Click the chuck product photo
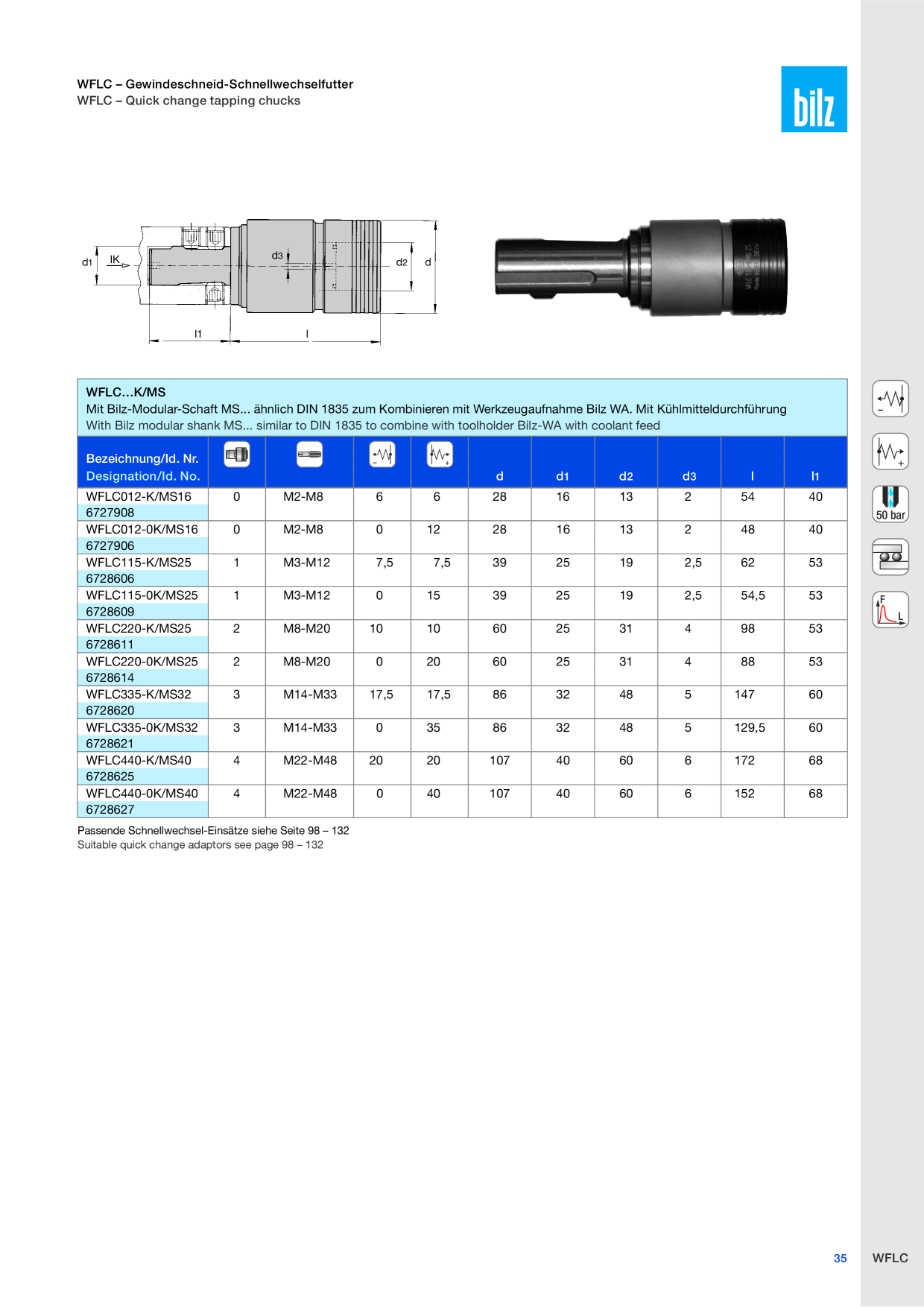This screenshot has width=924, height=1307. tap(641, 267)
